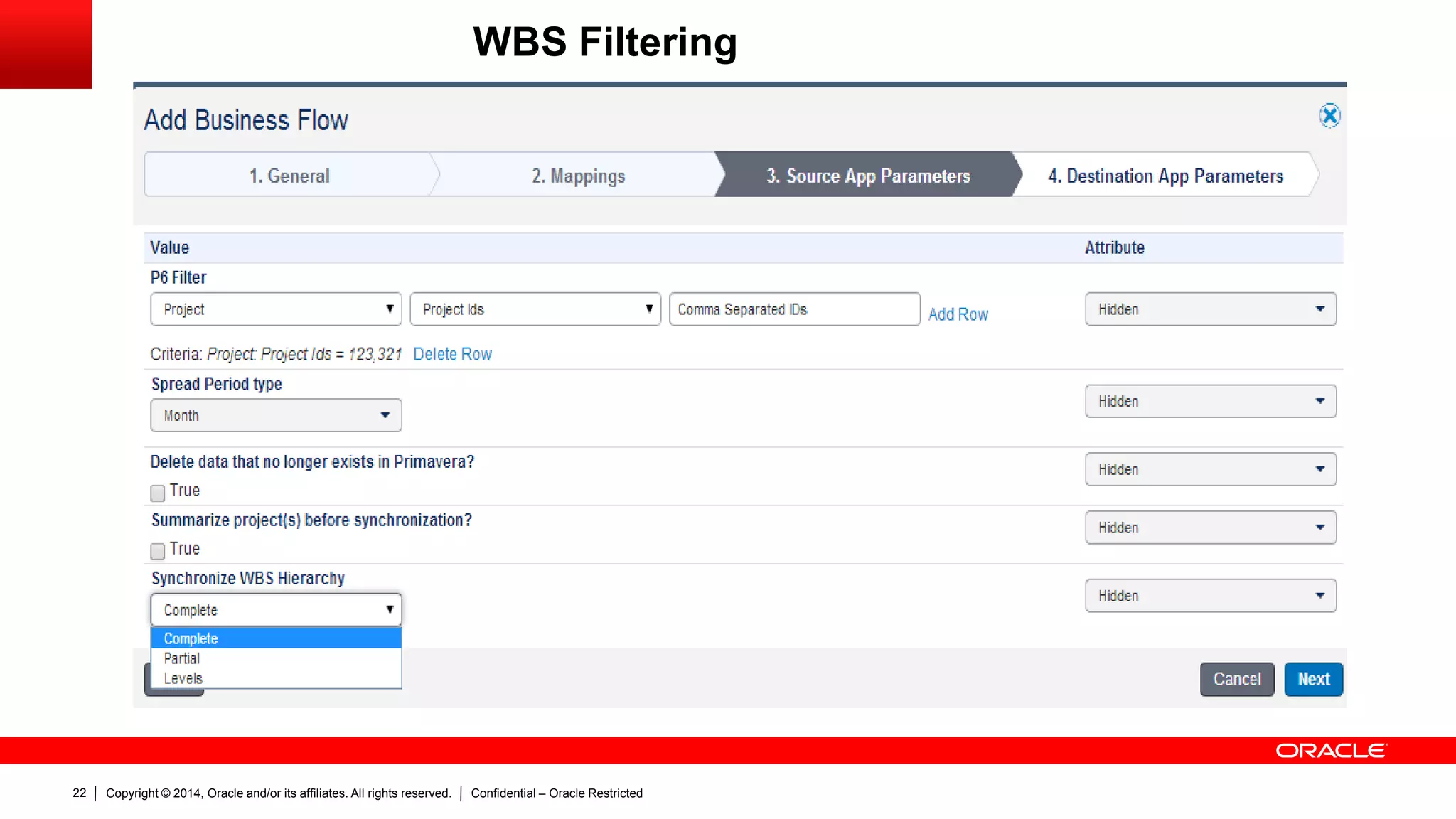Go to step 1. General

[289, 176]
